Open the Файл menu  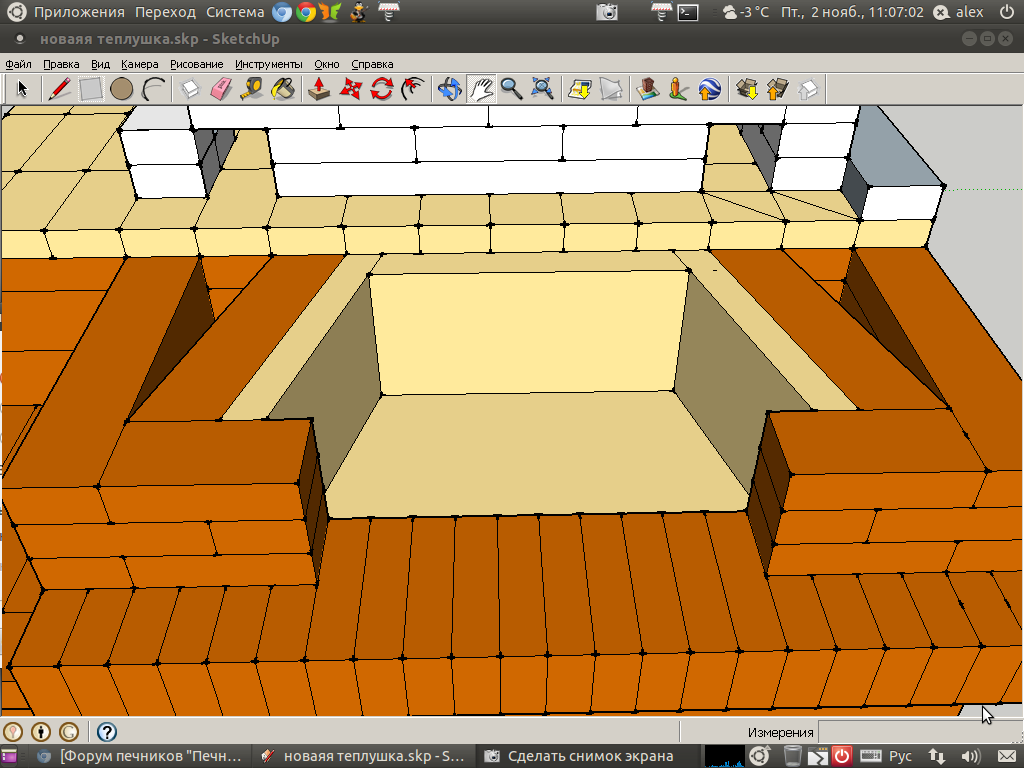click(x=18, y=64)
